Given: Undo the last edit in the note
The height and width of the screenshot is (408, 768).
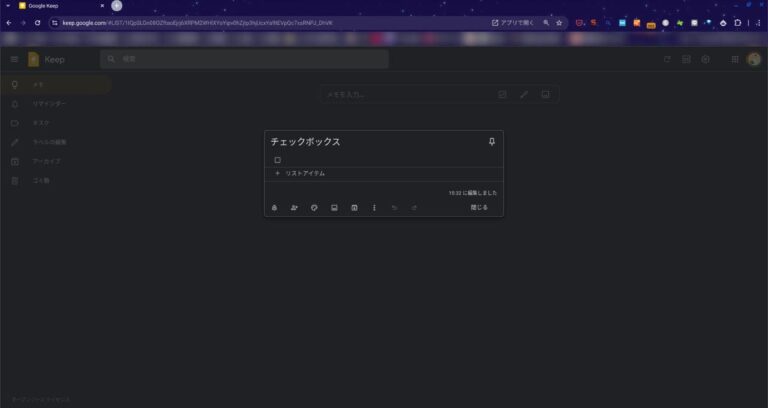Looking at the screenshot, I should tap(394, 208).
